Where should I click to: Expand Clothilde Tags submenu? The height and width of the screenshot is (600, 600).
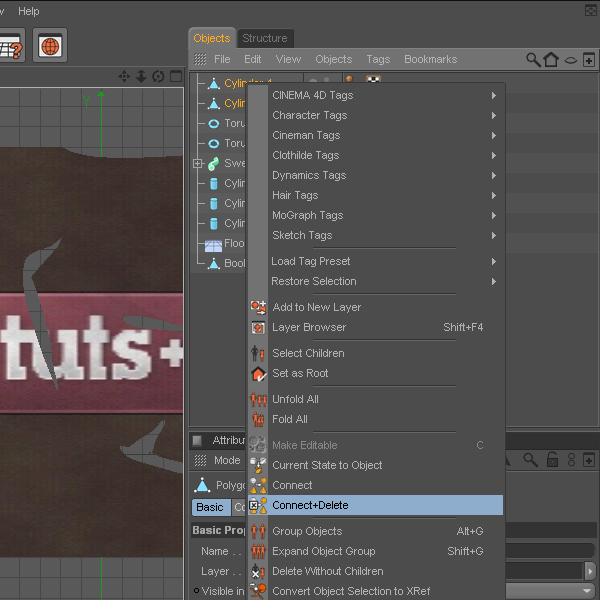click(375, 155)
